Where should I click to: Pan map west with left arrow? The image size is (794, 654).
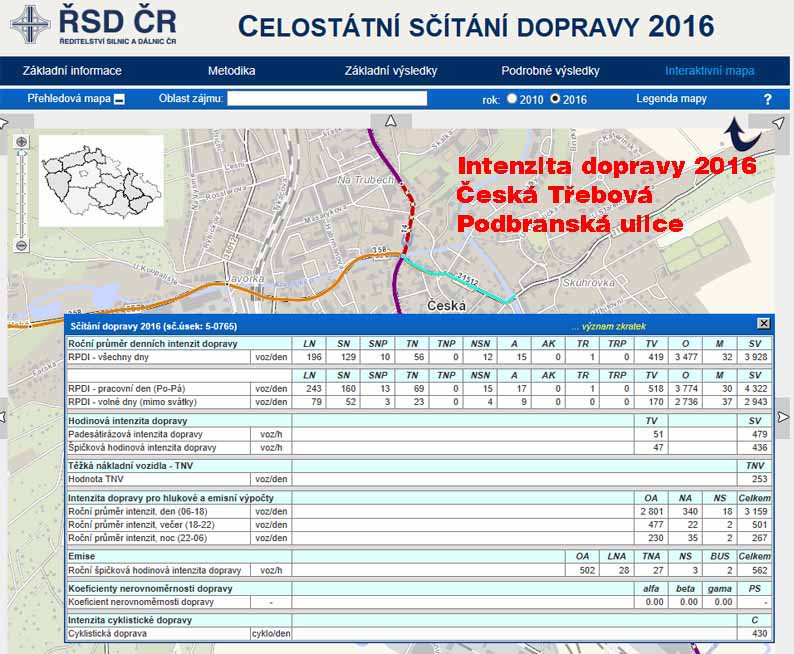tap(3, 417)
